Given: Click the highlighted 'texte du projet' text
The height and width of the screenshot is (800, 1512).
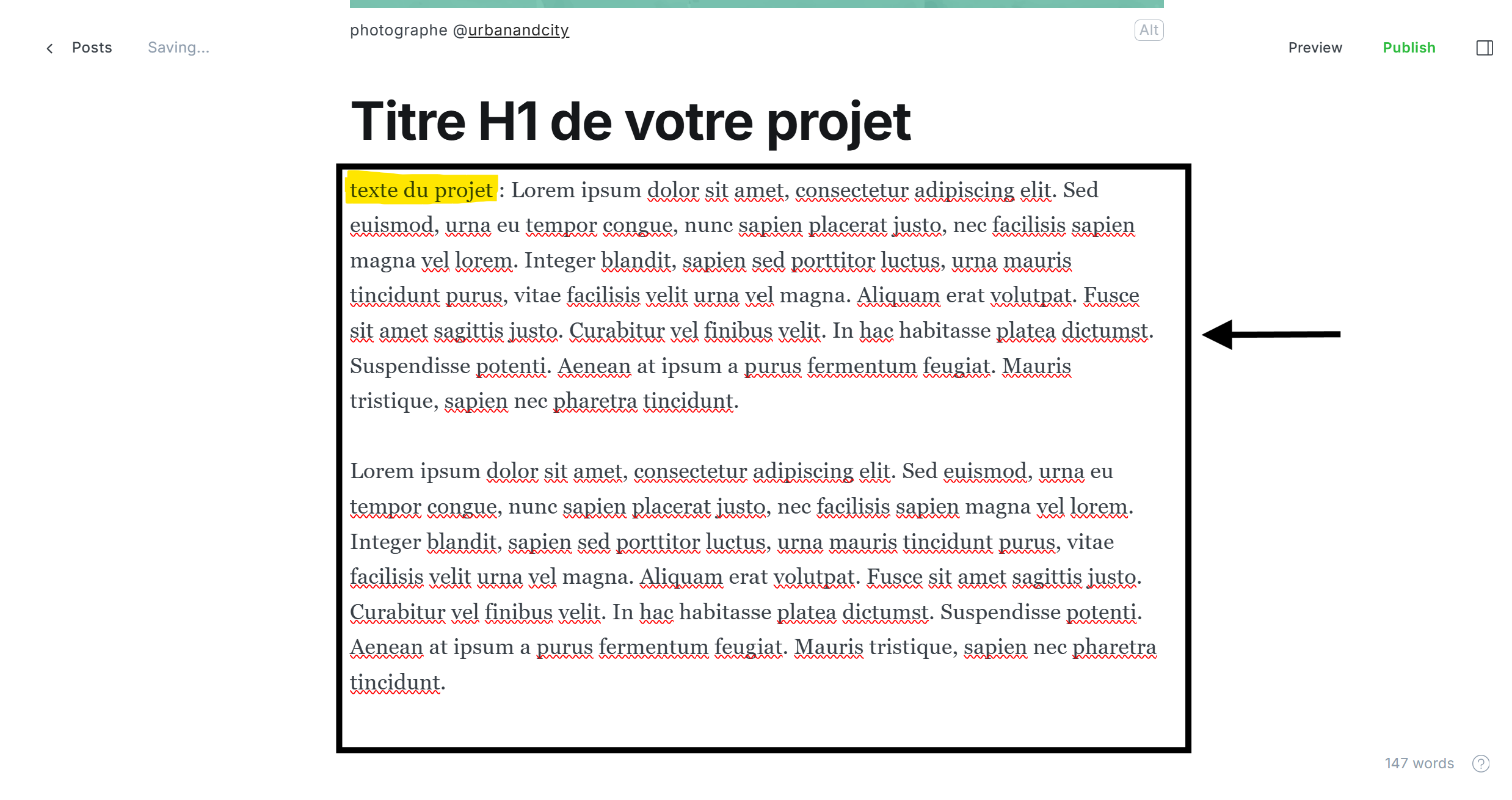Looking at the screenshot, I should (421, 190).
